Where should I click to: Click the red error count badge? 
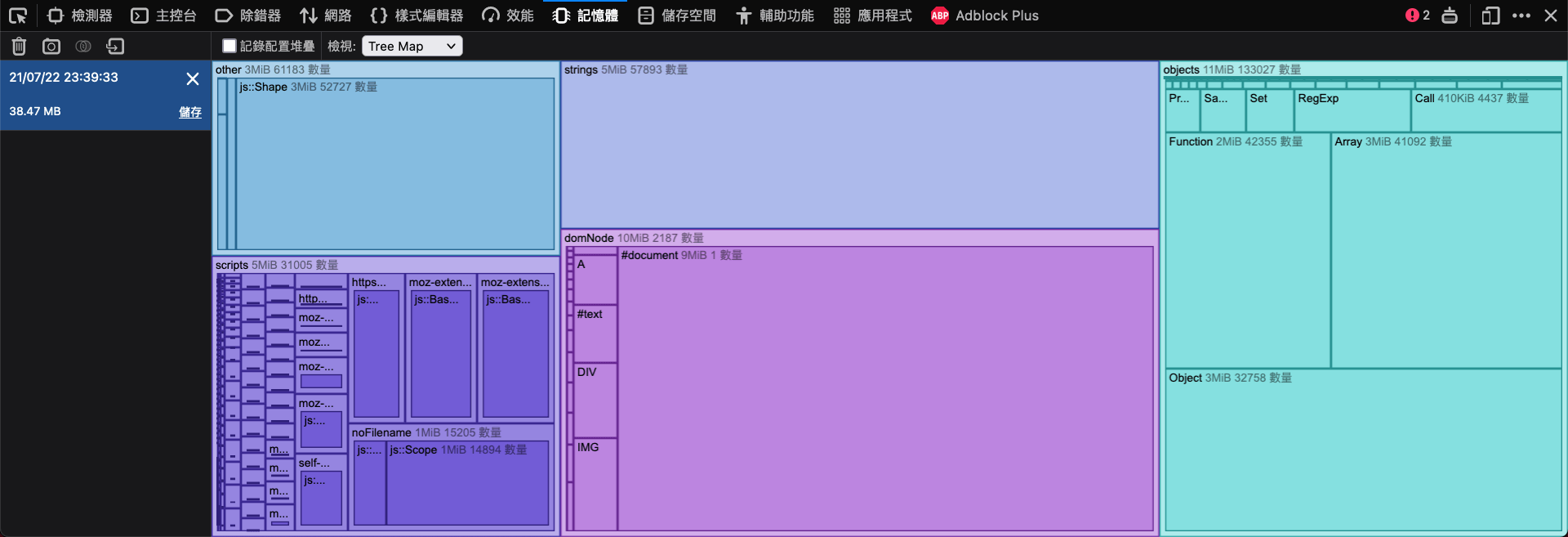pyautogui.click(x=1417, y=16)
